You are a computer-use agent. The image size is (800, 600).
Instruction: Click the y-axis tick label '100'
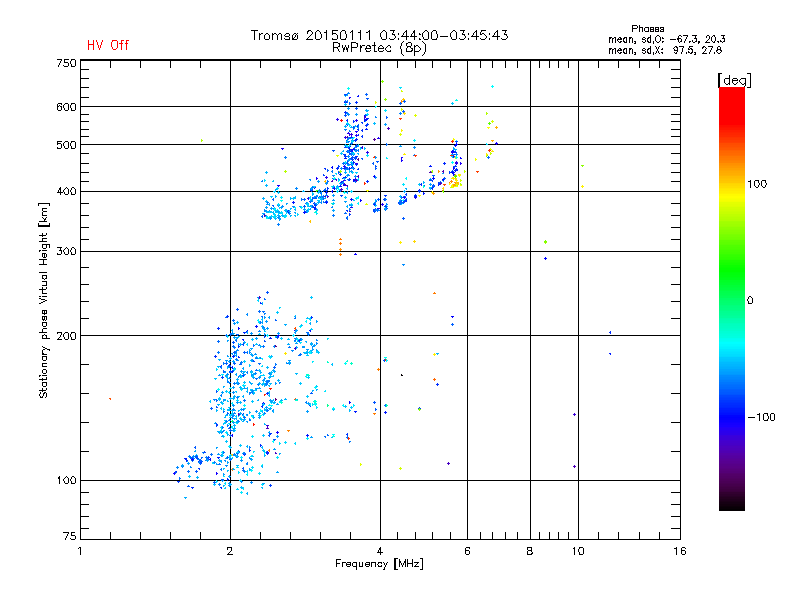pyautogui.click(x=66, y=481)
